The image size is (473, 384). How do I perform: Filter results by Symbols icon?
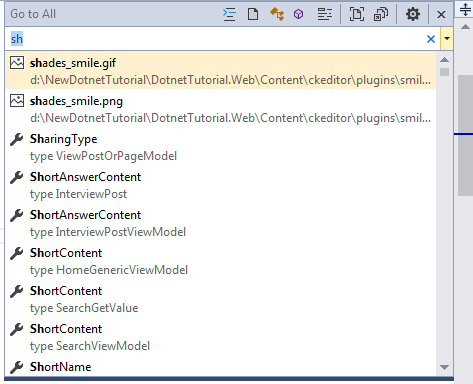324,14
